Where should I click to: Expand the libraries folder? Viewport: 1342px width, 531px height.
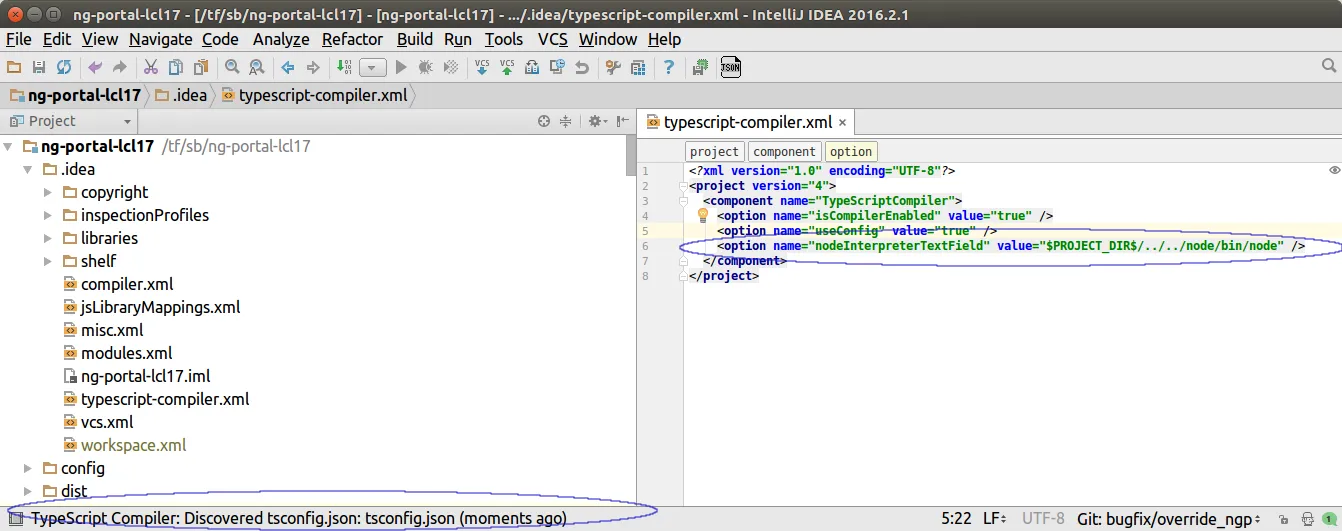click(x=48, y=238)
